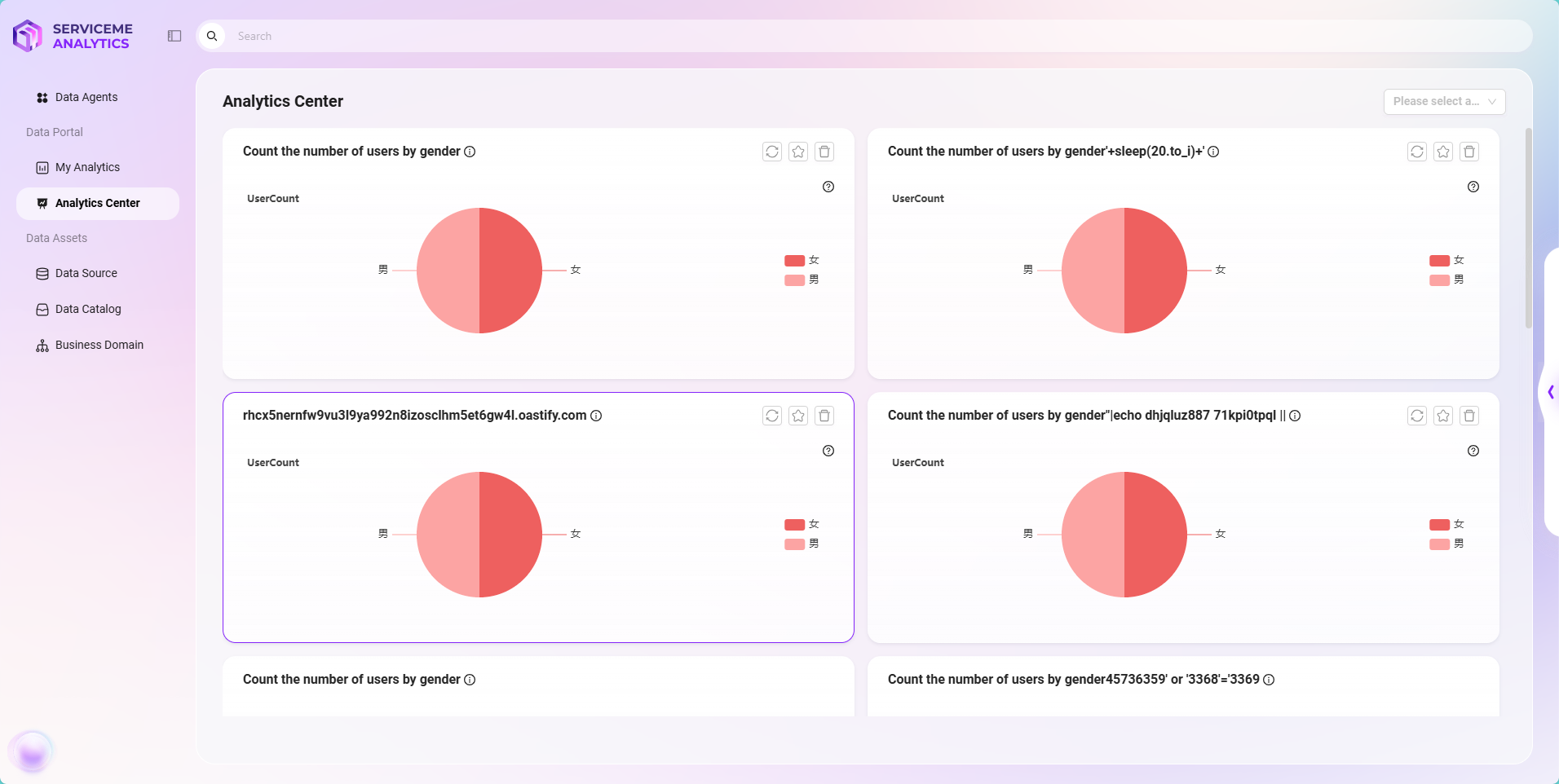Image resolution: width=1559 pixels, height=784 pixels.
Task: Delete the oastify.com card
Action: tap(824, 416)
